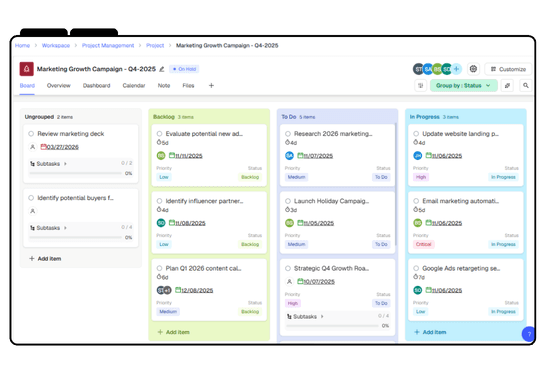540x384 pixels.
Task: Click assignee icon on Review marketing deck
Action: [33, 147]
